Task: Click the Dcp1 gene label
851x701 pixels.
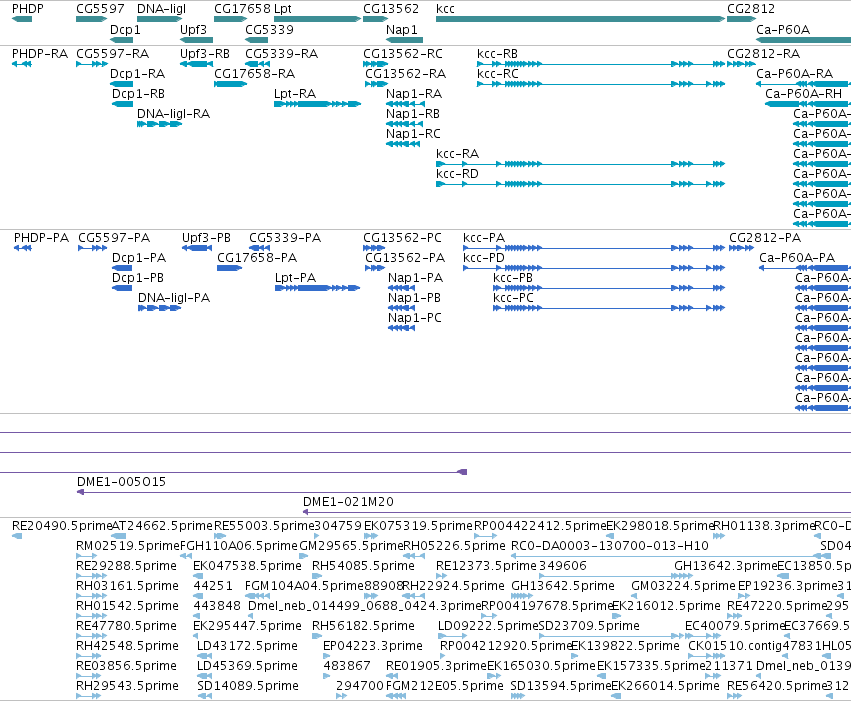Action: (125, 29)
